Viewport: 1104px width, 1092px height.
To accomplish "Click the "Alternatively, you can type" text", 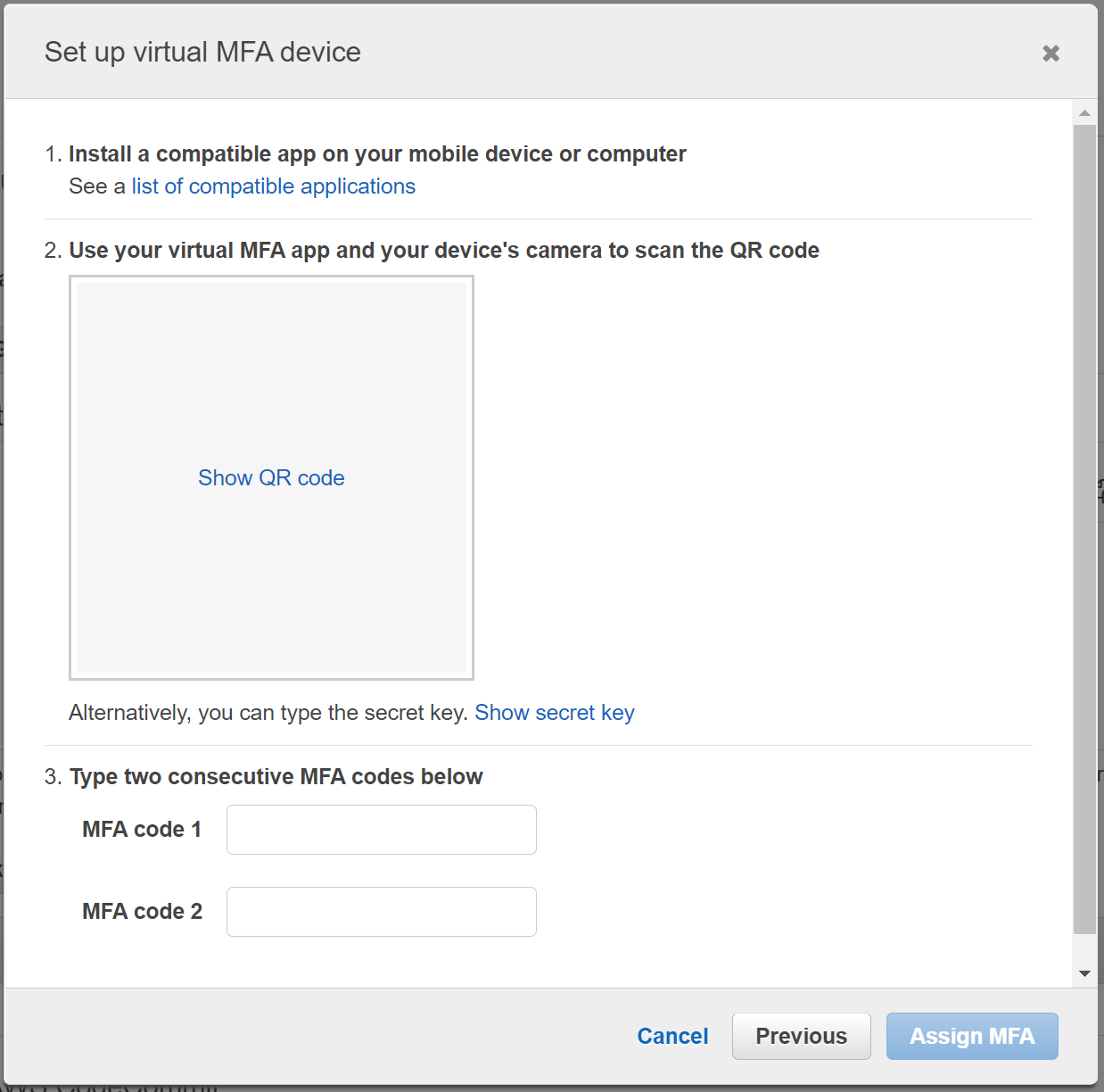I will coord(268,713).
